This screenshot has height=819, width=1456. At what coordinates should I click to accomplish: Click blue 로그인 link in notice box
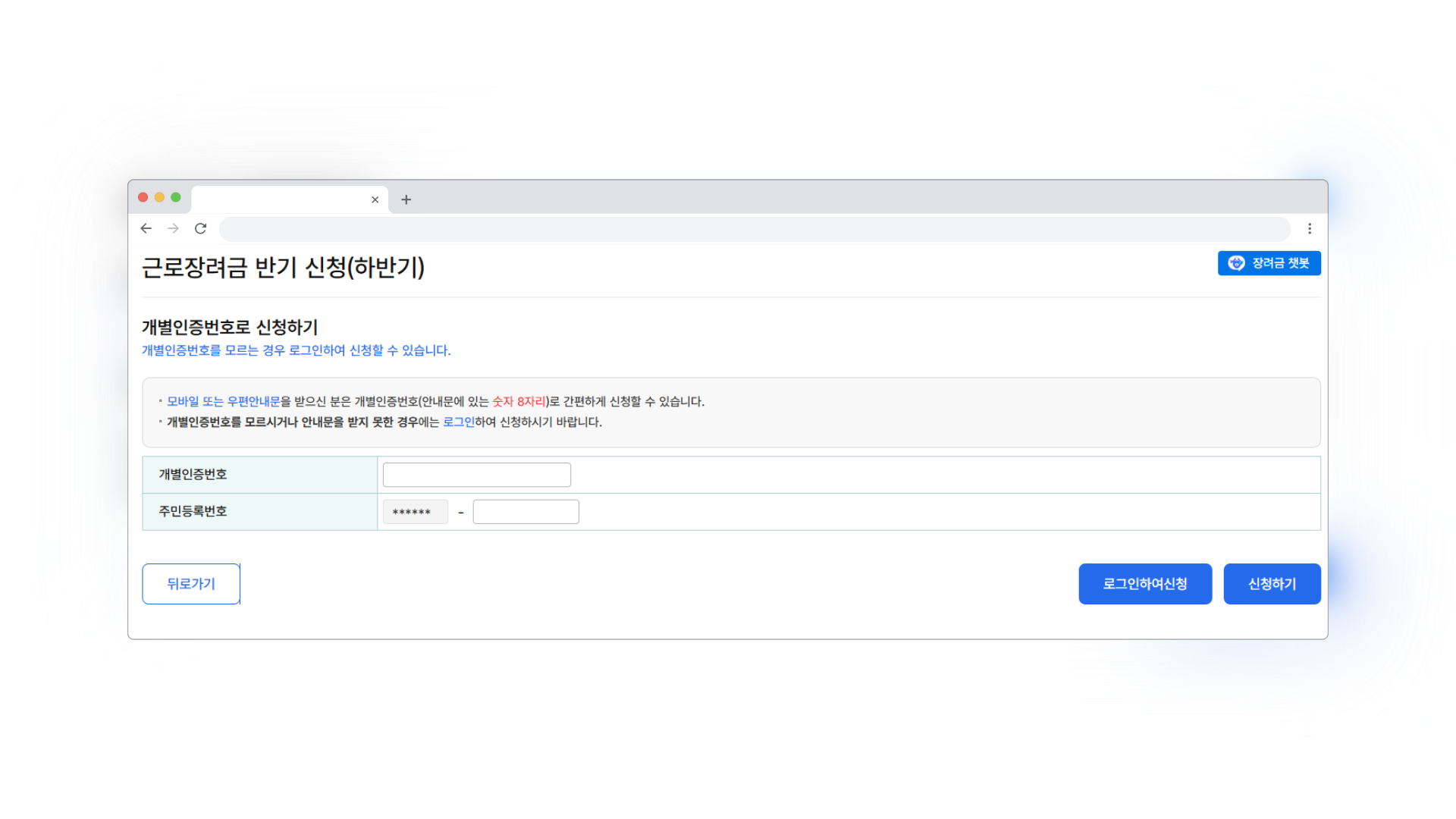click(458, 422)
